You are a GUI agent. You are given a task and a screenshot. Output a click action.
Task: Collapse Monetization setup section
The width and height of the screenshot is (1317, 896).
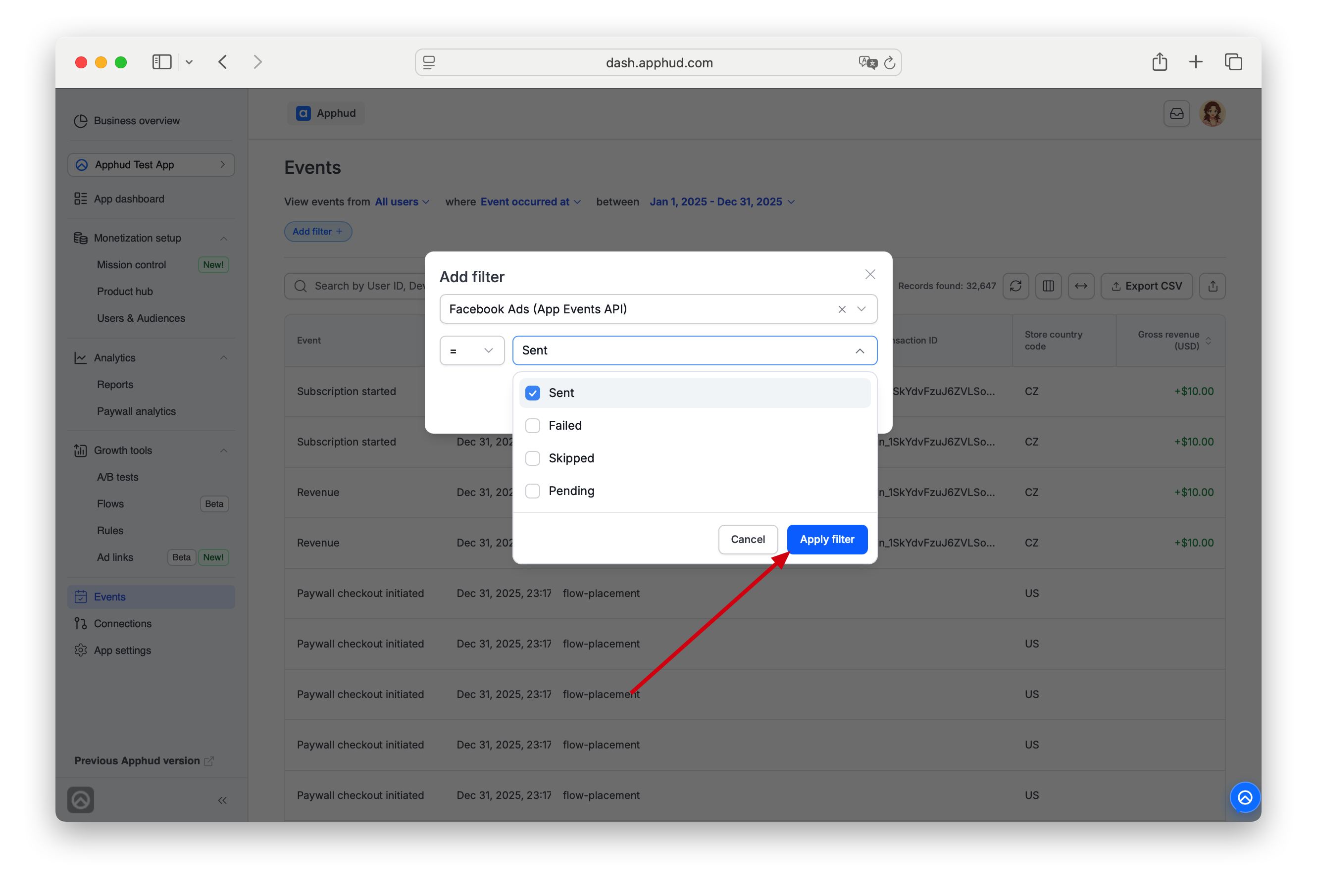[224, 238]
